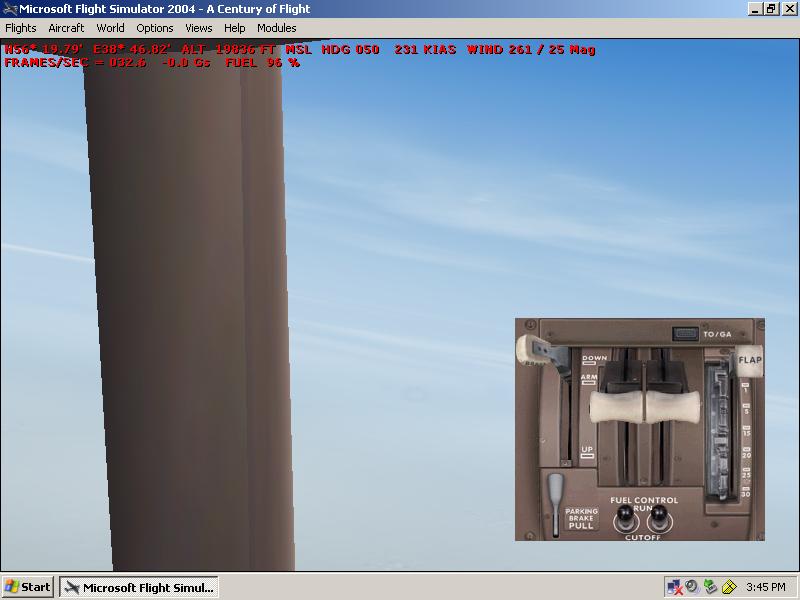Image resolution: width=800 pixels, height=600 pixels.
Task: Click the left engine throttle lever
Action: point(610,407)
